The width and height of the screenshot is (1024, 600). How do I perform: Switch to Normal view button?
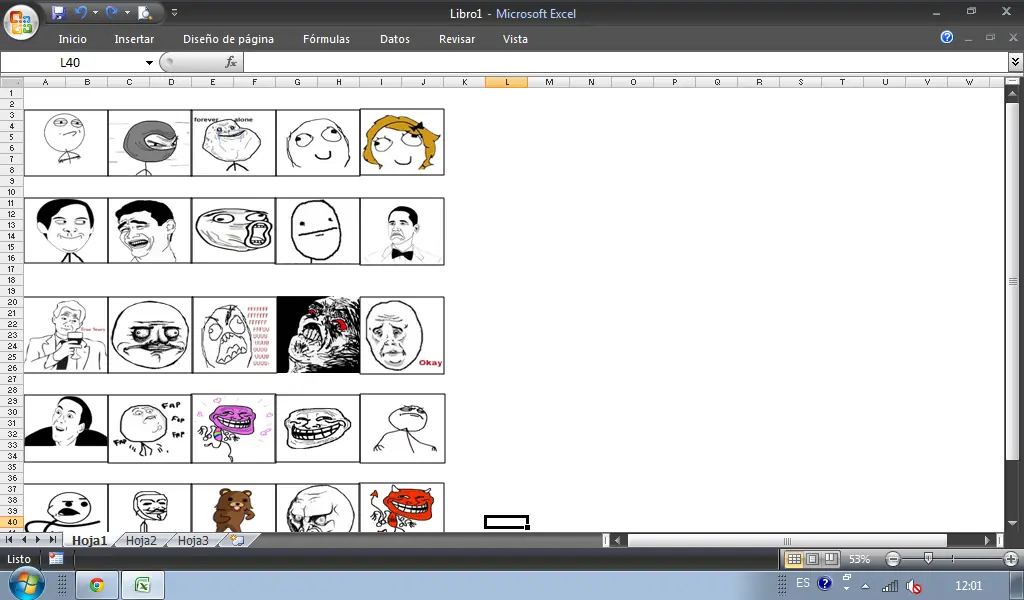click(x=794, y=560)
